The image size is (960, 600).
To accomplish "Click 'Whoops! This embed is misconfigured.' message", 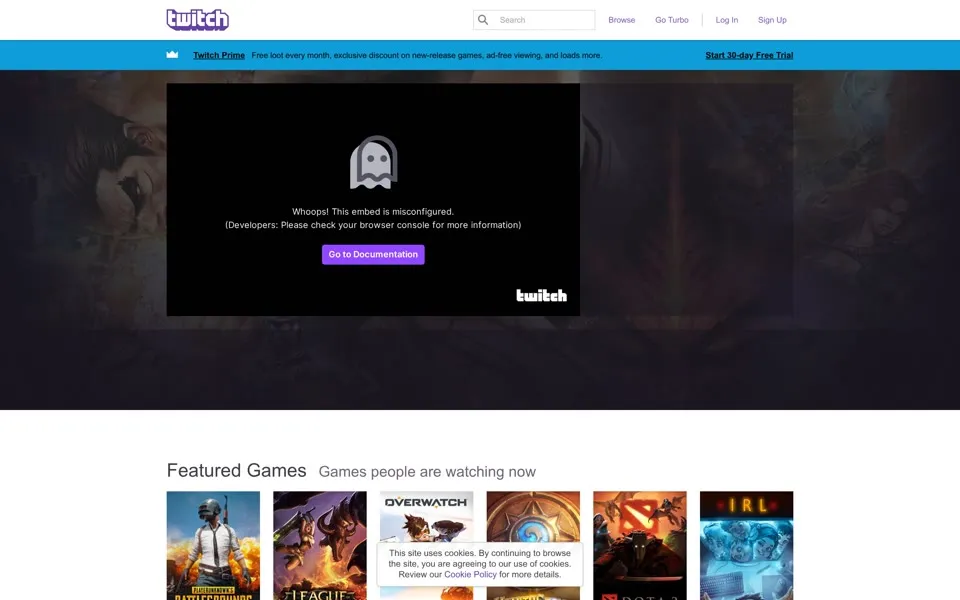I will tap(373, 212).
